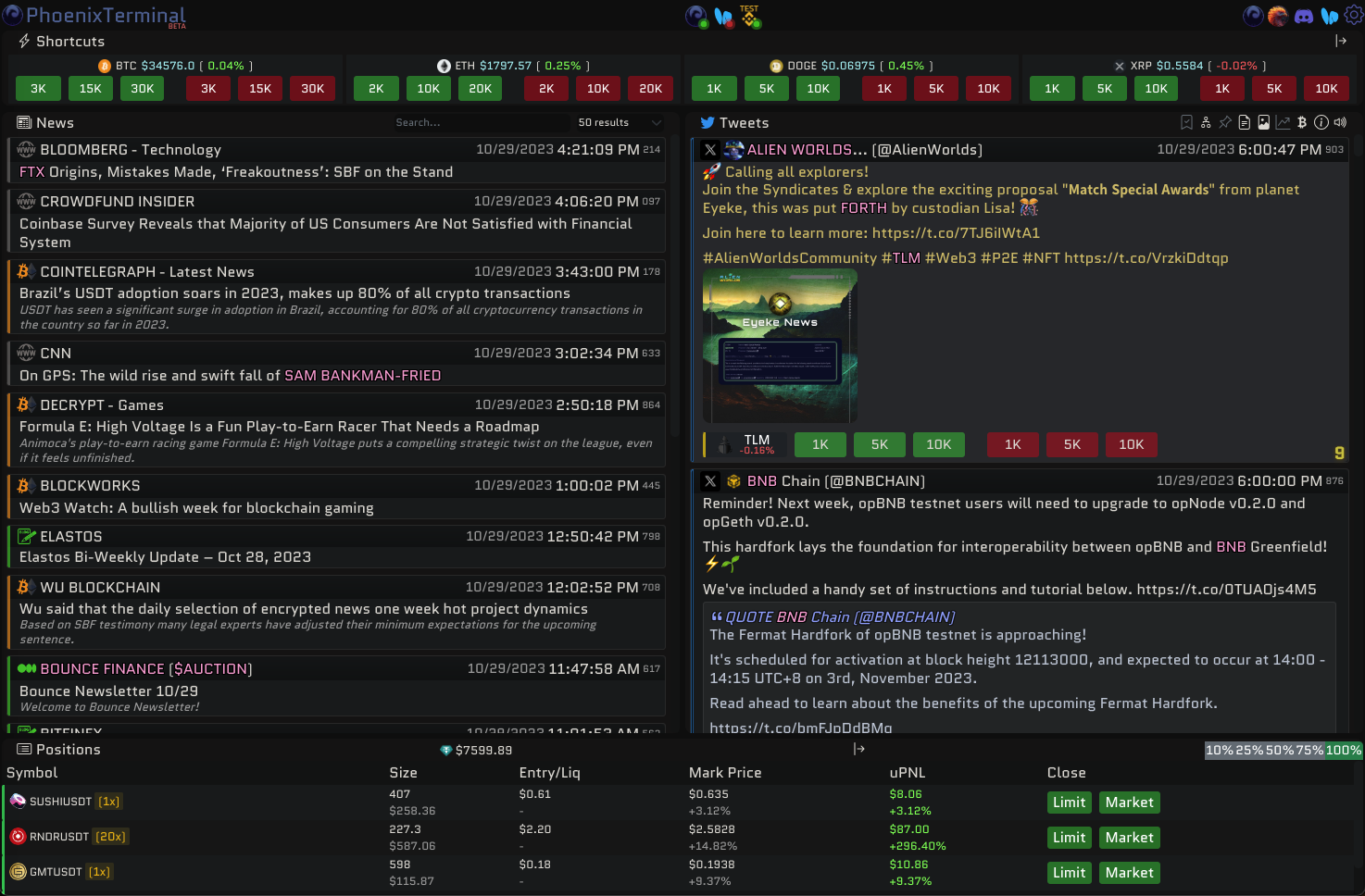Click the Twitter bird icon beside Tweets
Screen dimensions: 1365x896
(708, 123)
